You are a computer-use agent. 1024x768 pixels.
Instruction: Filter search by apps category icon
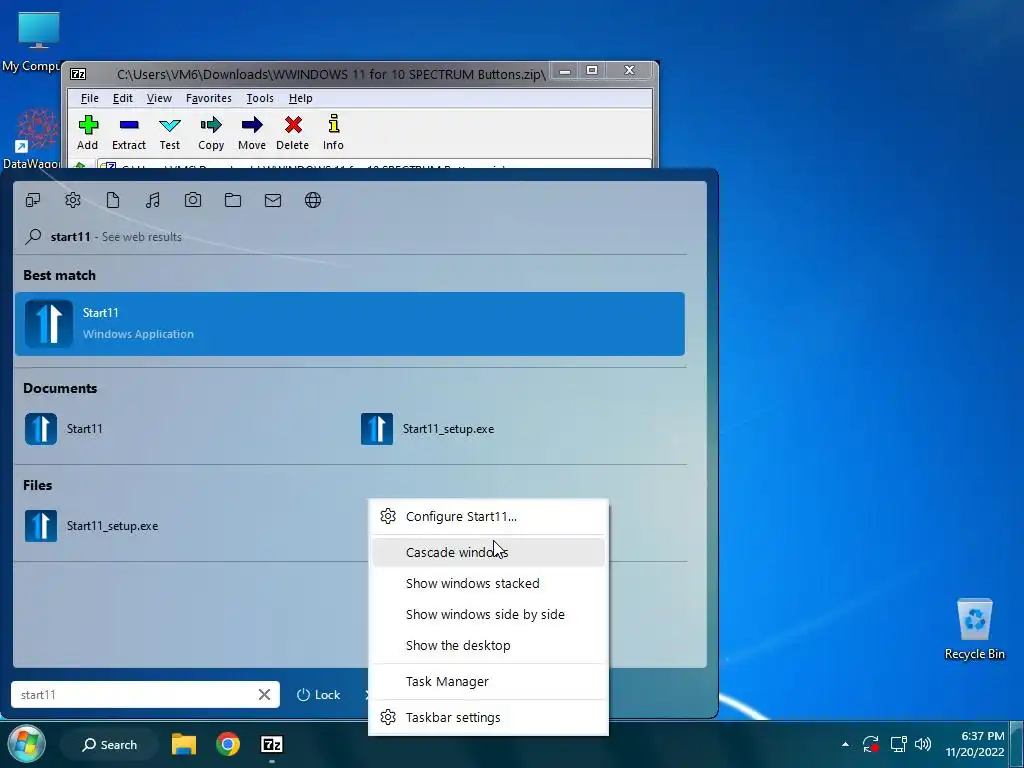(x=33, y=200)
